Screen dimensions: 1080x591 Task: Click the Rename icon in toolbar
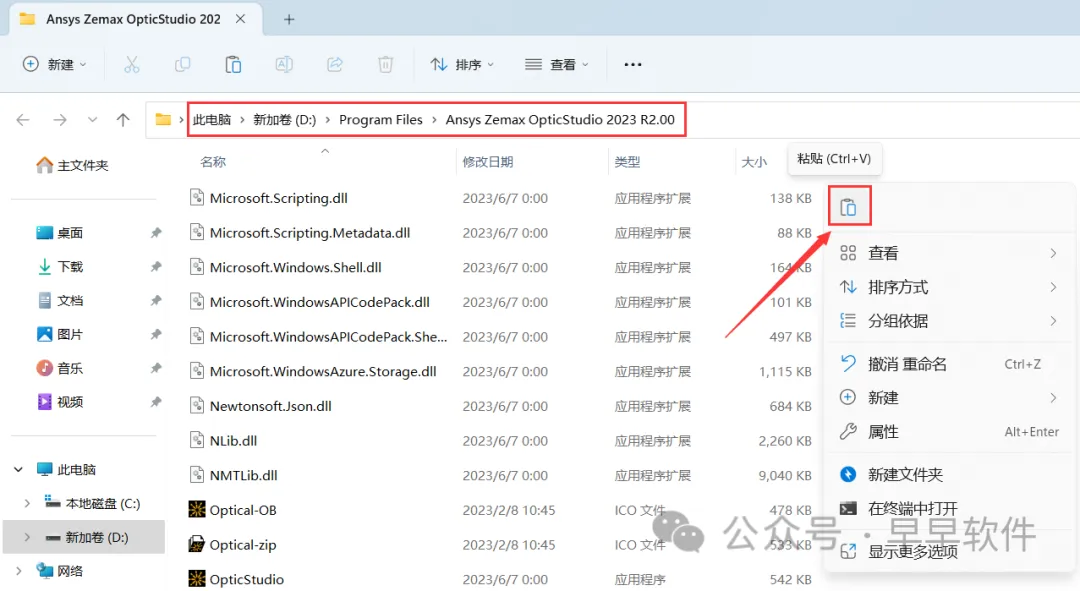(x=284, y=65)
